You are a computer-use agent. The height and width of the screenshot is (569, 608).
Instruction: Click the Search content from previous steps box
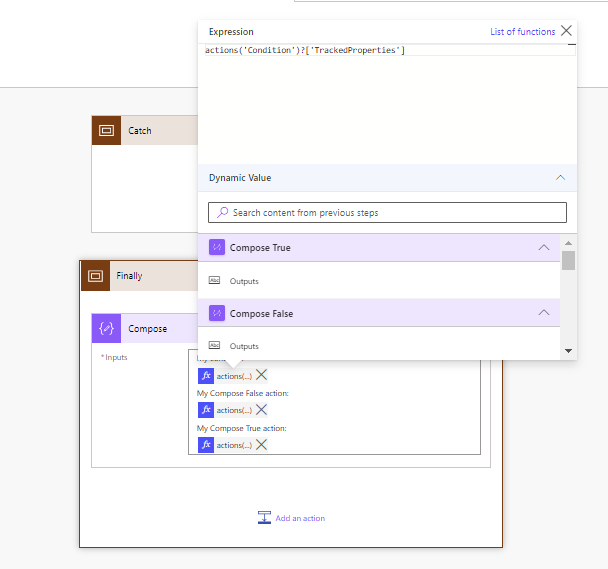(x=387, y=213)
